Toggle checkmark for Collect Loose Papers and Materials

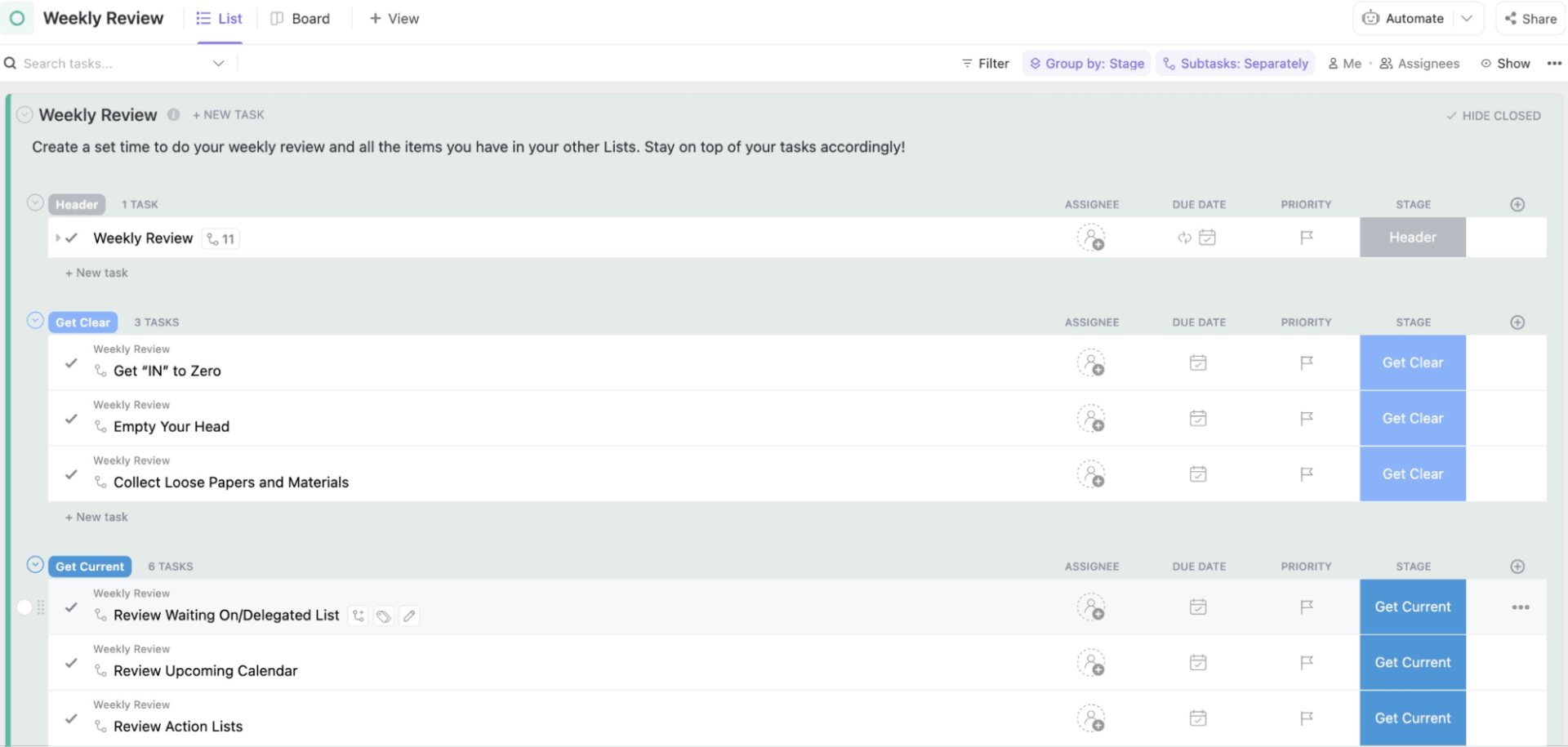tap(72, 474)
